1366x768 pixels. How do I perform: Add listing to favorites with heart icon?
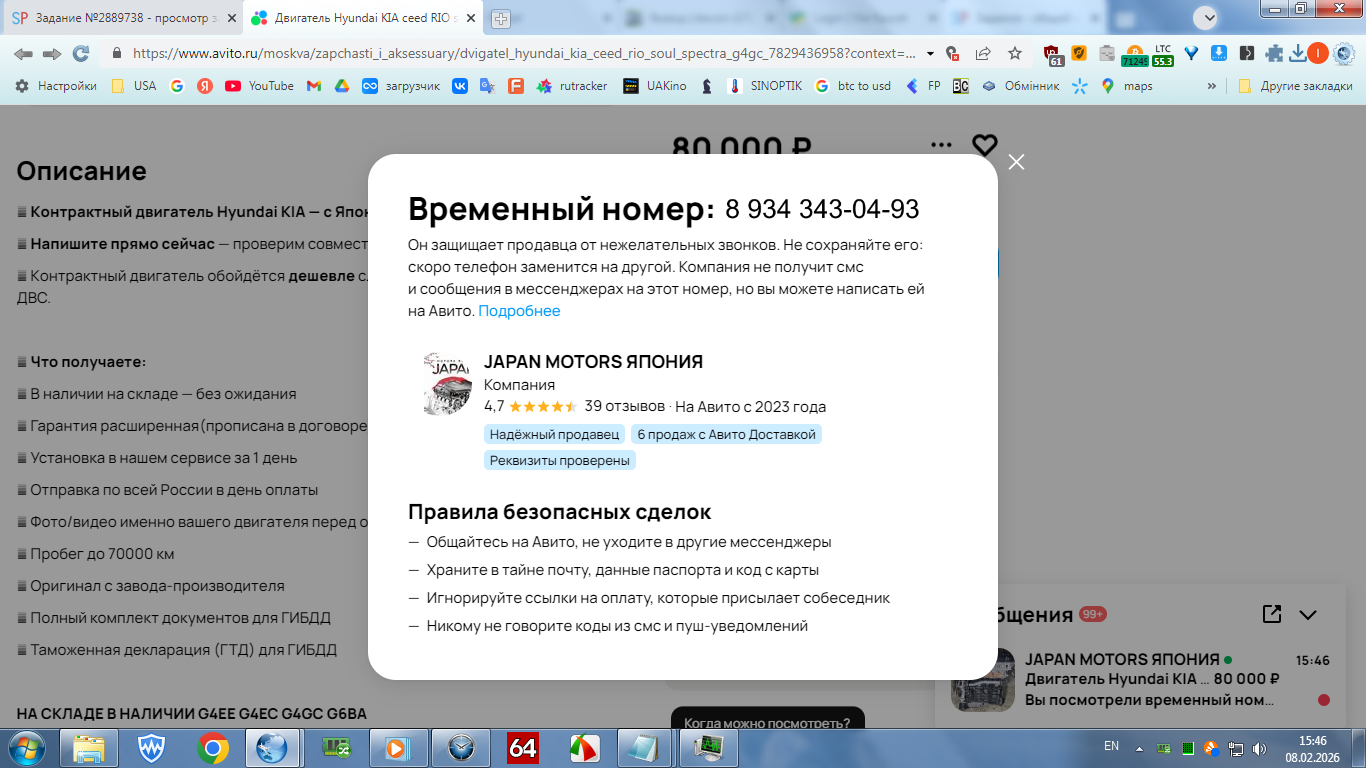(x=985, y=146)
